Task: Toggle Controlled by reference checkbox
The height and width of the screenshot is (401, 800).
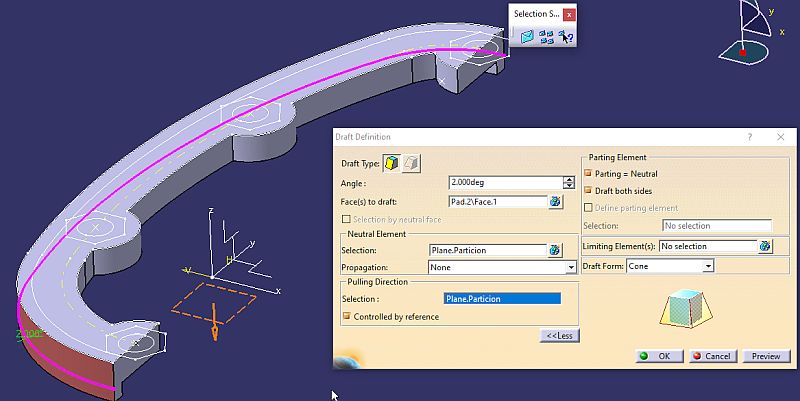Action: pyautogui.click(x=347, y=317)
